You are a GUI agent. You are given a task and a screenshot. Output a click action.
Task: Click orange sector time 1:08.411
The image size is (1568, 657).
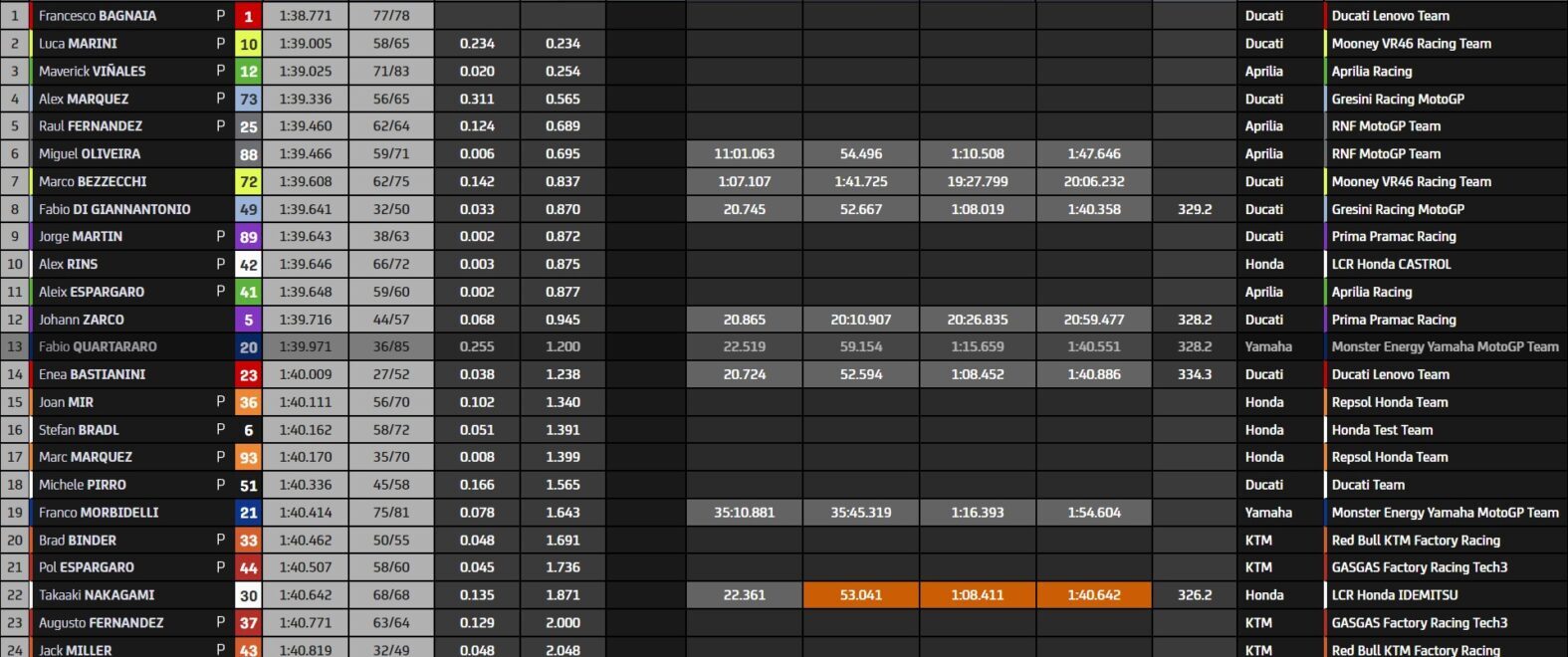[978, 596]
